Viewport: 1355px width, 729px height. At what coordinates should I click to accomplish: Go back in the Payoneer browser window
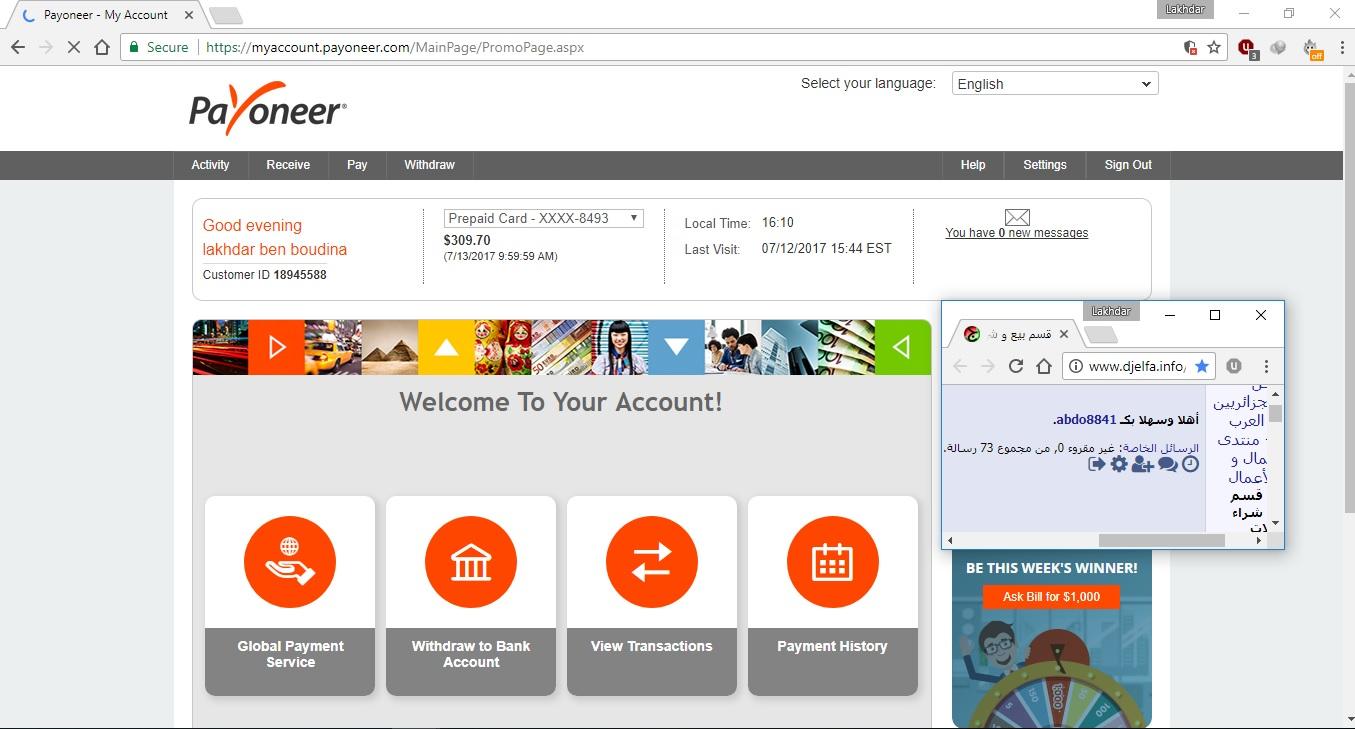pyautogui.click(x=18, y=47)
